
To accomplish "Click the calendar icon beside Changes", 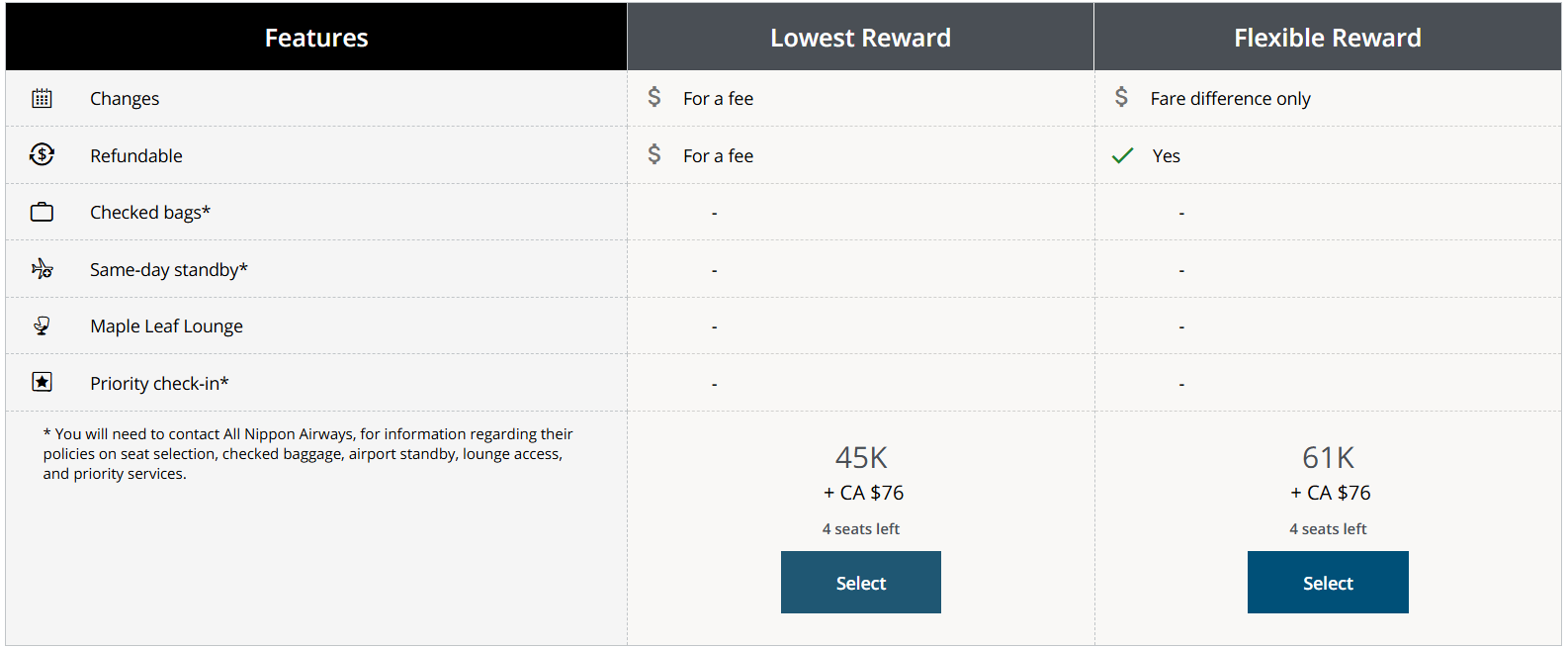I will coord(42,98).
